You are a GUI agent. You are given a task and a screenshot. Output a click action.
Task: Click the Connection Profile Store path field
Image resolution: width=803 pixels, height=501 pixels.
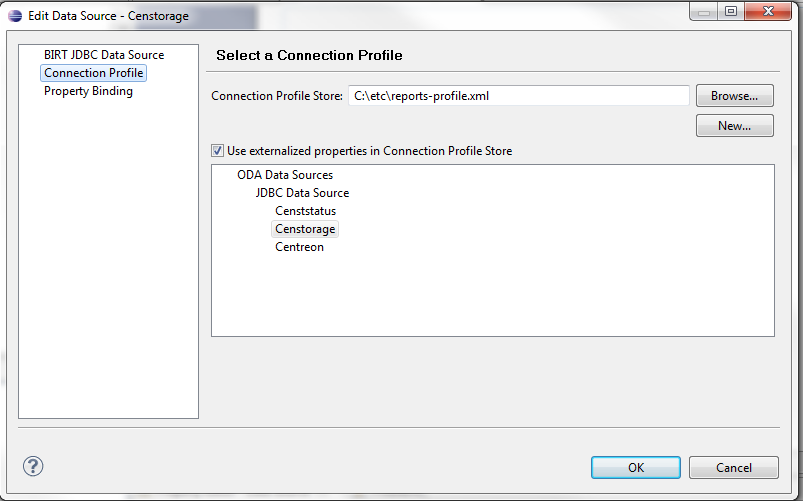[x=518, y=96]
